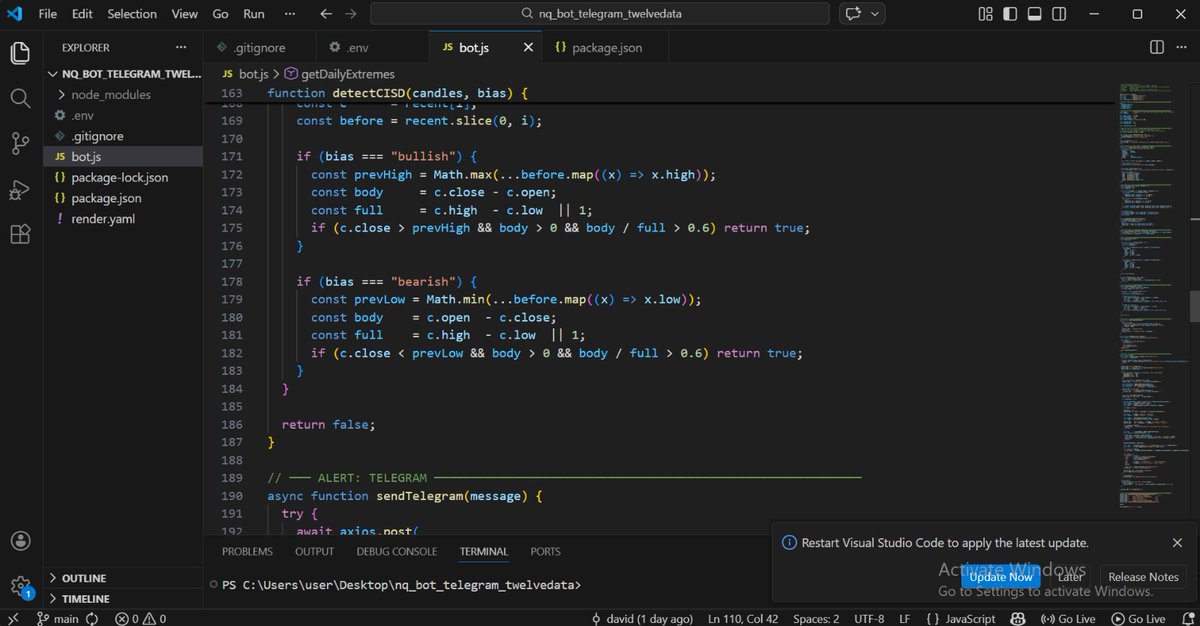The width and height of the screenshot is (1200, 626).
Task: Toggle the bottom panel visibility
Action: point(1036,13)
